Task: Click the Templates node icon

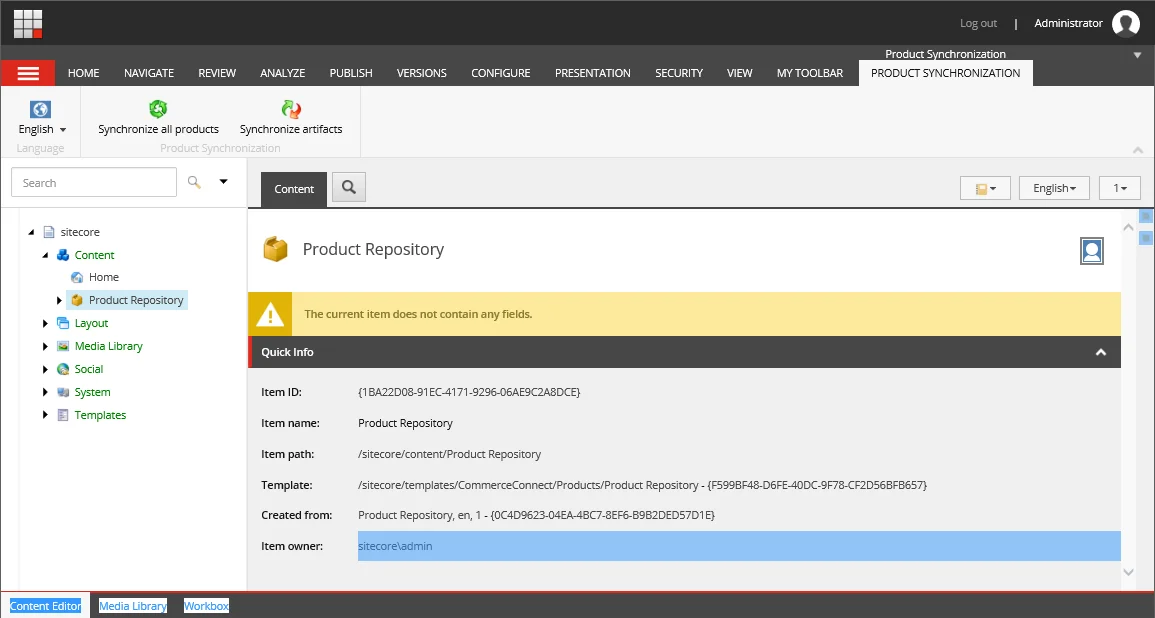Action: click(63, 415)
